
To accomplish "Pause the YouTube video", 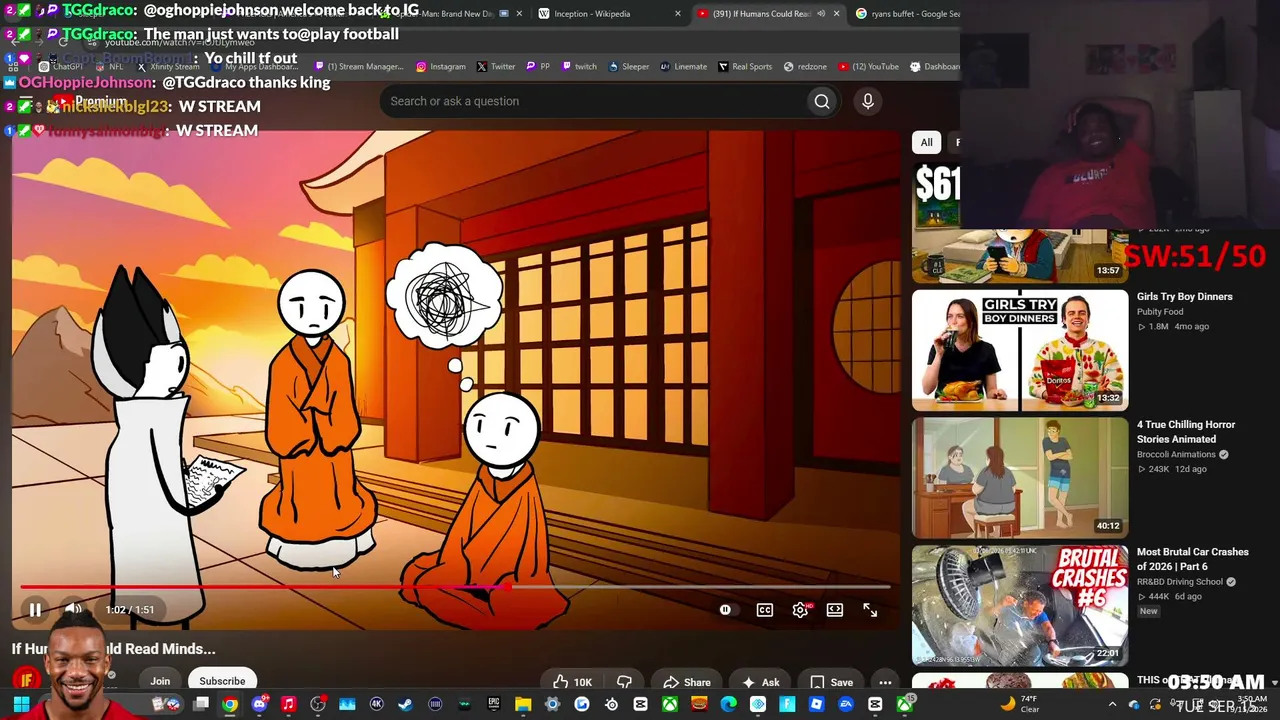I will [x=35, y=609].
